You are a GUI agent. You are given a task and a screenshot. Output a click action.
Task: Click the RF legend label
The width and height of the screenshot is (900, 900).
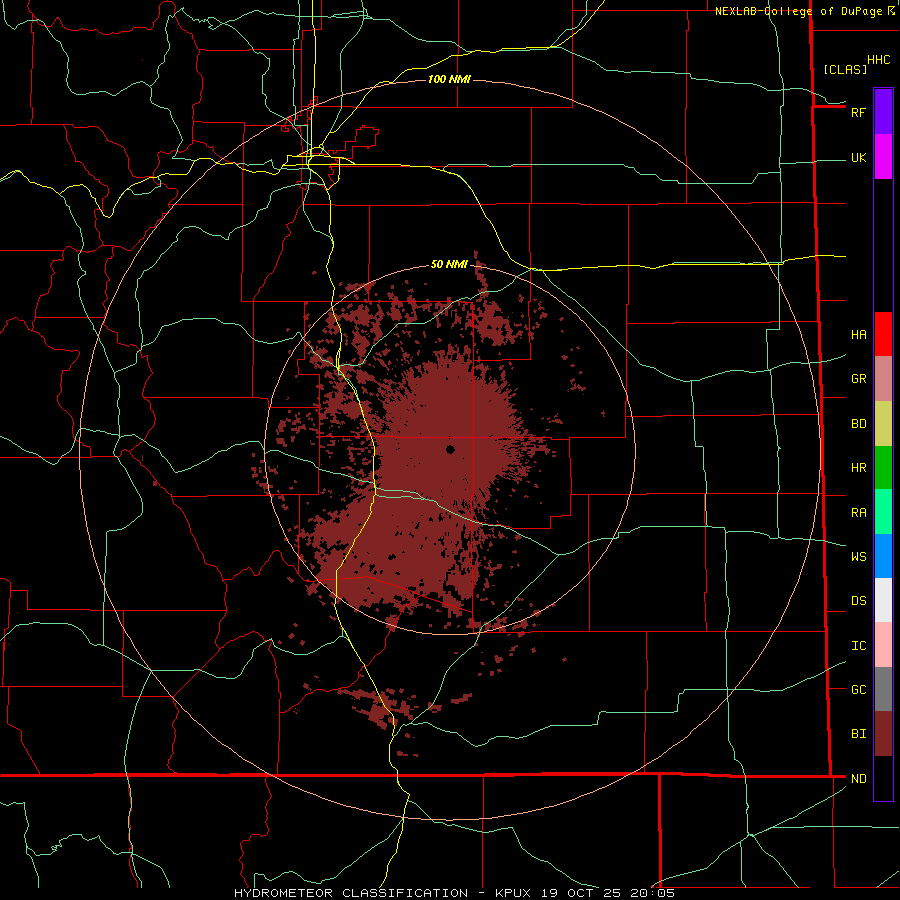pos(858,112)
